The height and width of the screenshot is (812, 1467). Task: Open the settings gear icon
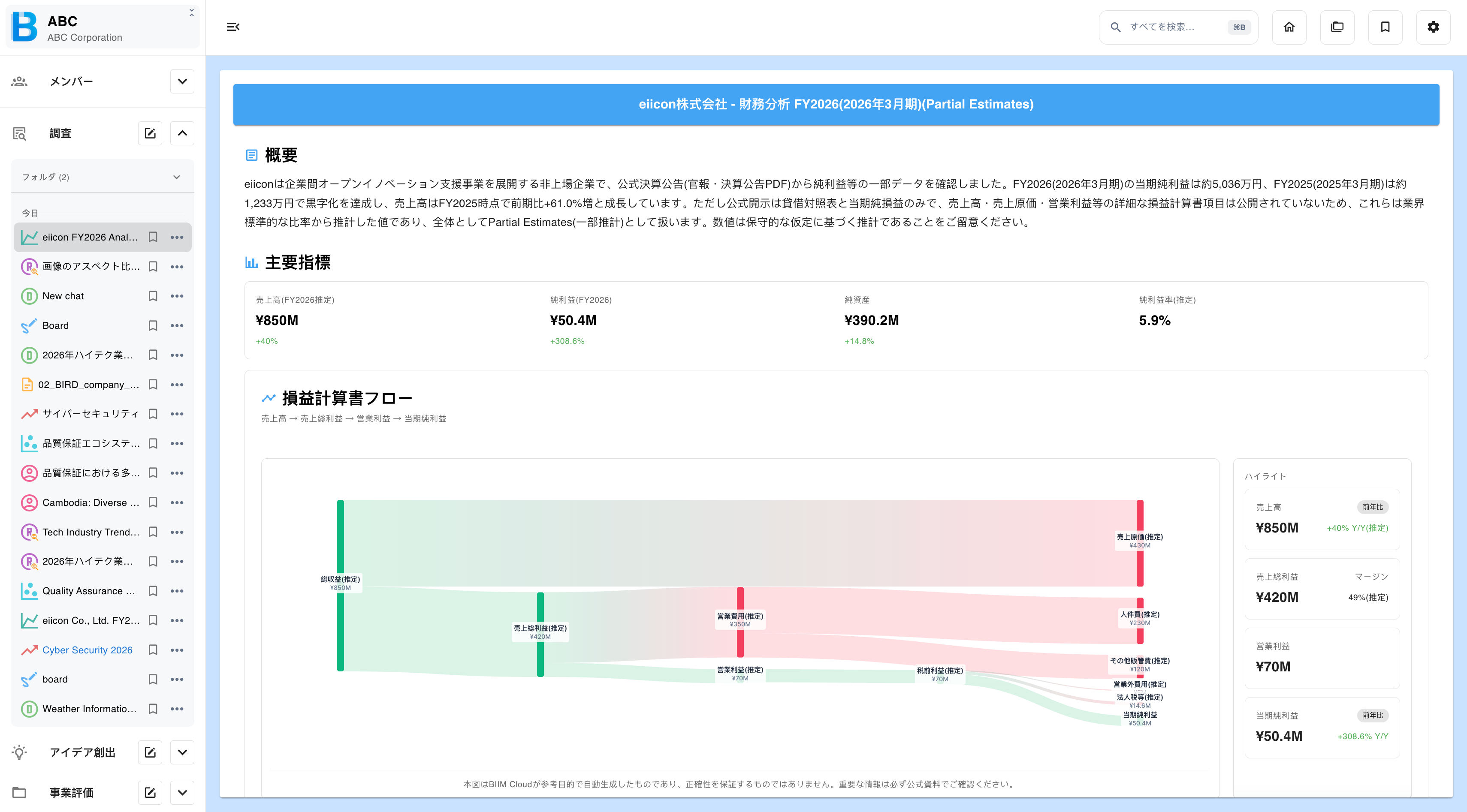[1433, 27]
